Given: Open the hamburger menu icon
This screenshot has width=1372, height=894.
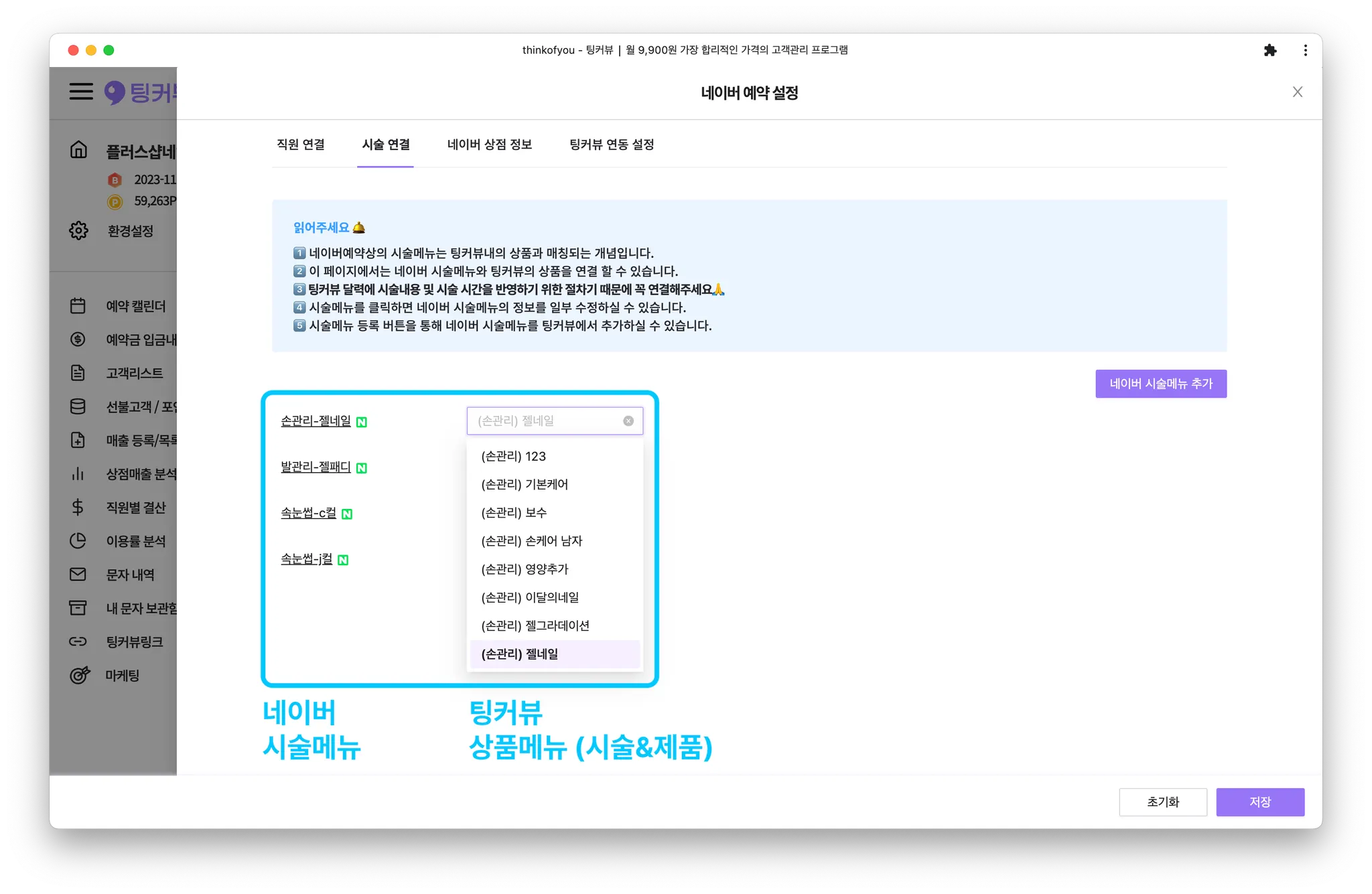Looking at the screenshot, I should [x=81, y=92].
